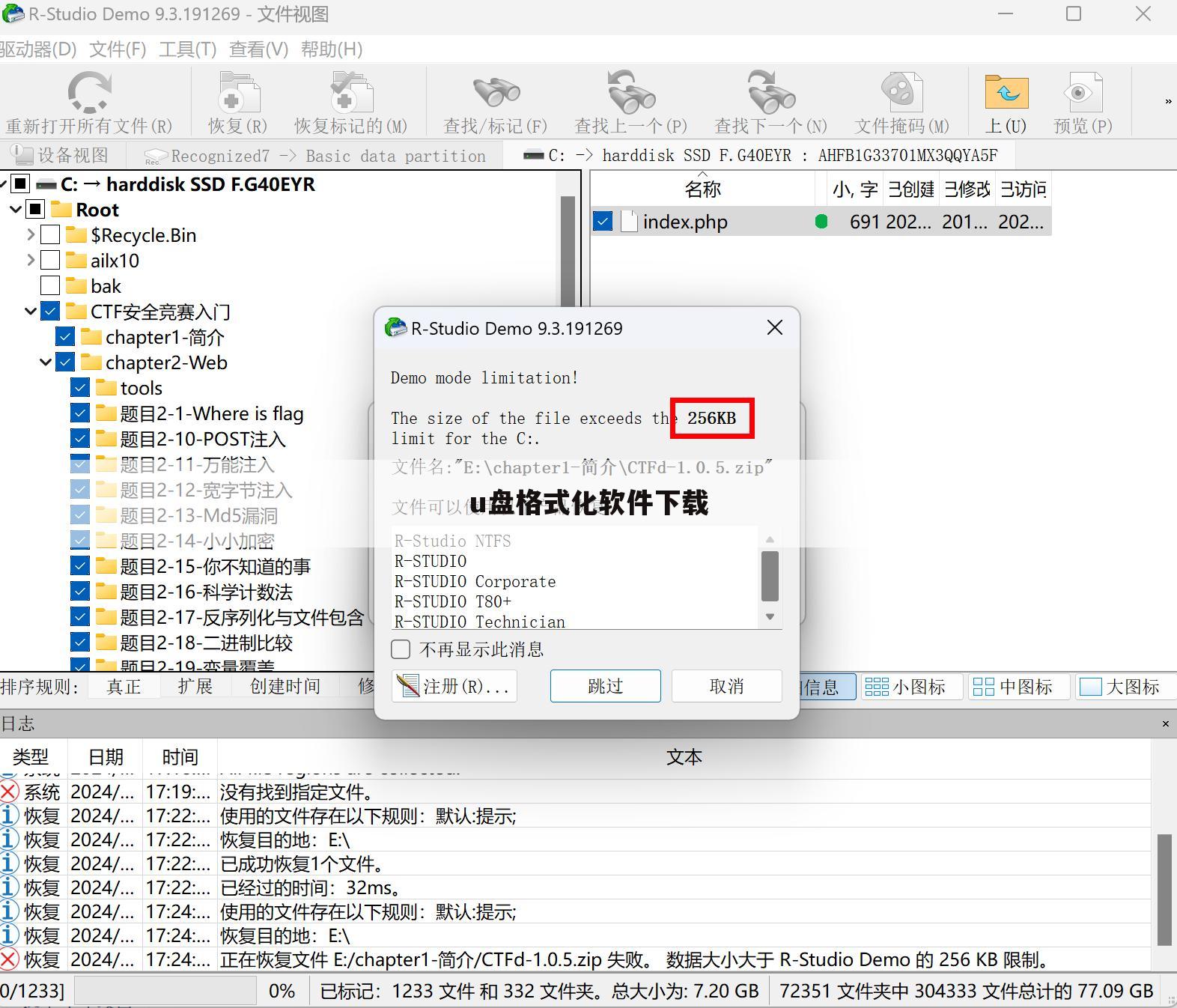Click the Name (名称) column header

click(x=702, y=189)
